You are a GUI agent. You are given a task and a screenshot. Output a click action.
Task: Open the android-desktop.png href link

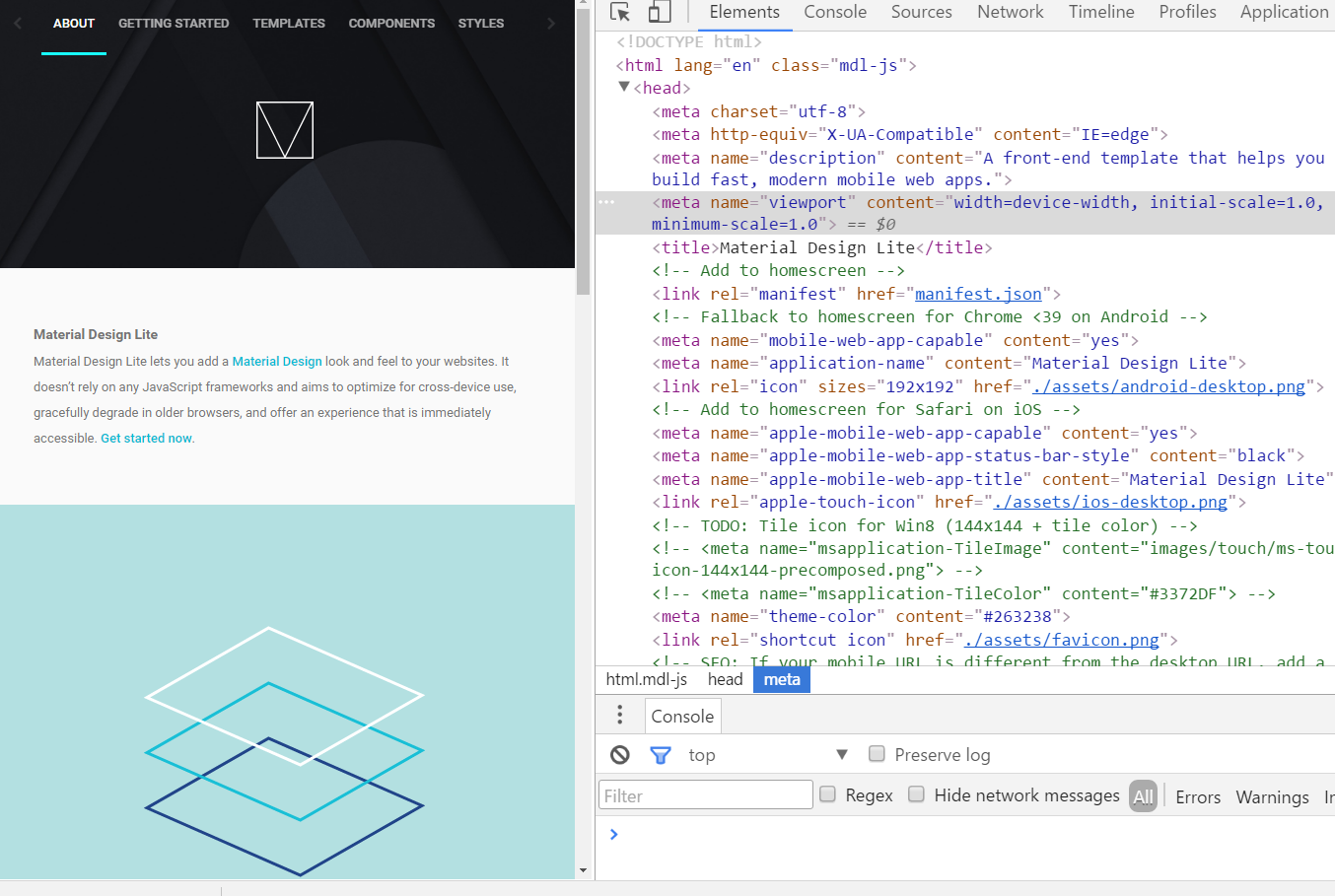tap(1168, 386)
